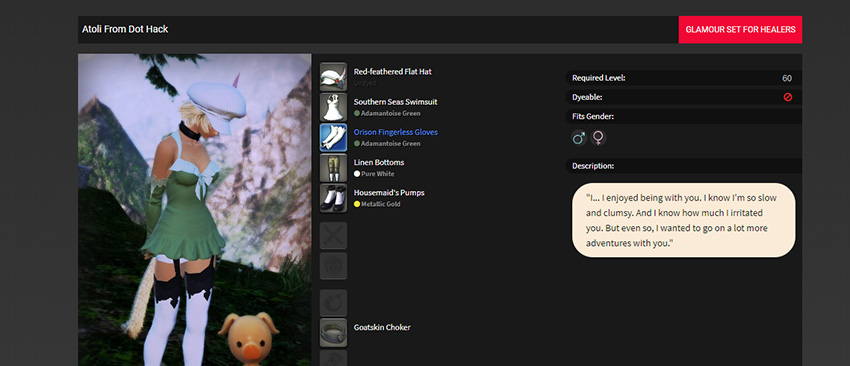Click the empty earring slot above Goatskin Choker

pyautogui.click(x=333, y=303)
